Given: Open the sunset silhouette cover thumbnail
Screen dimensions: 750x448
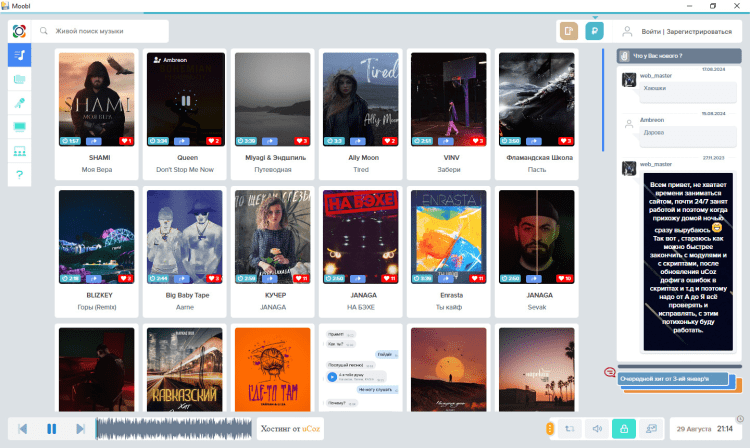Looking at the screenshot, I should (x=449, y=370).
